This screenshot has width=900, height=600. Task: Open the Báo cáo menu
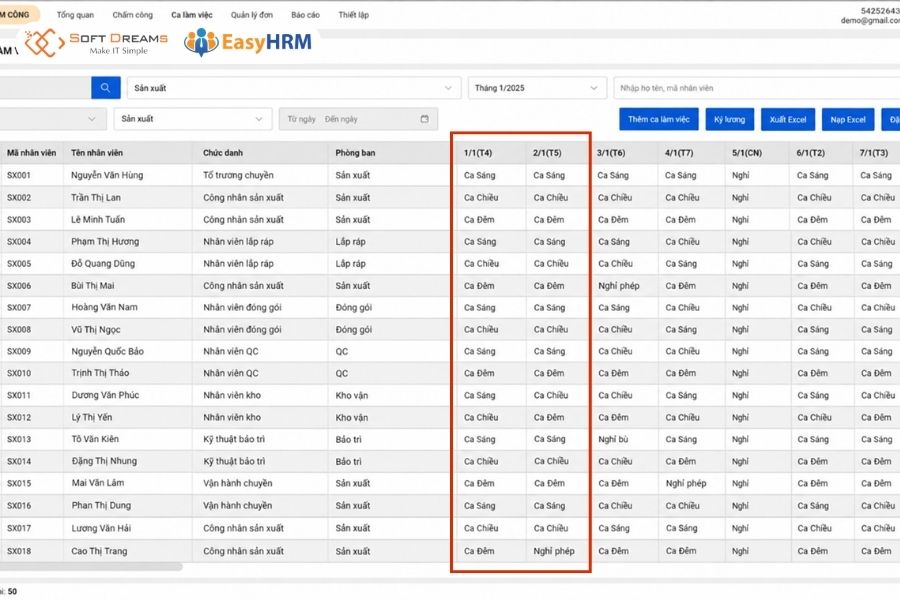tap(305, 15)
